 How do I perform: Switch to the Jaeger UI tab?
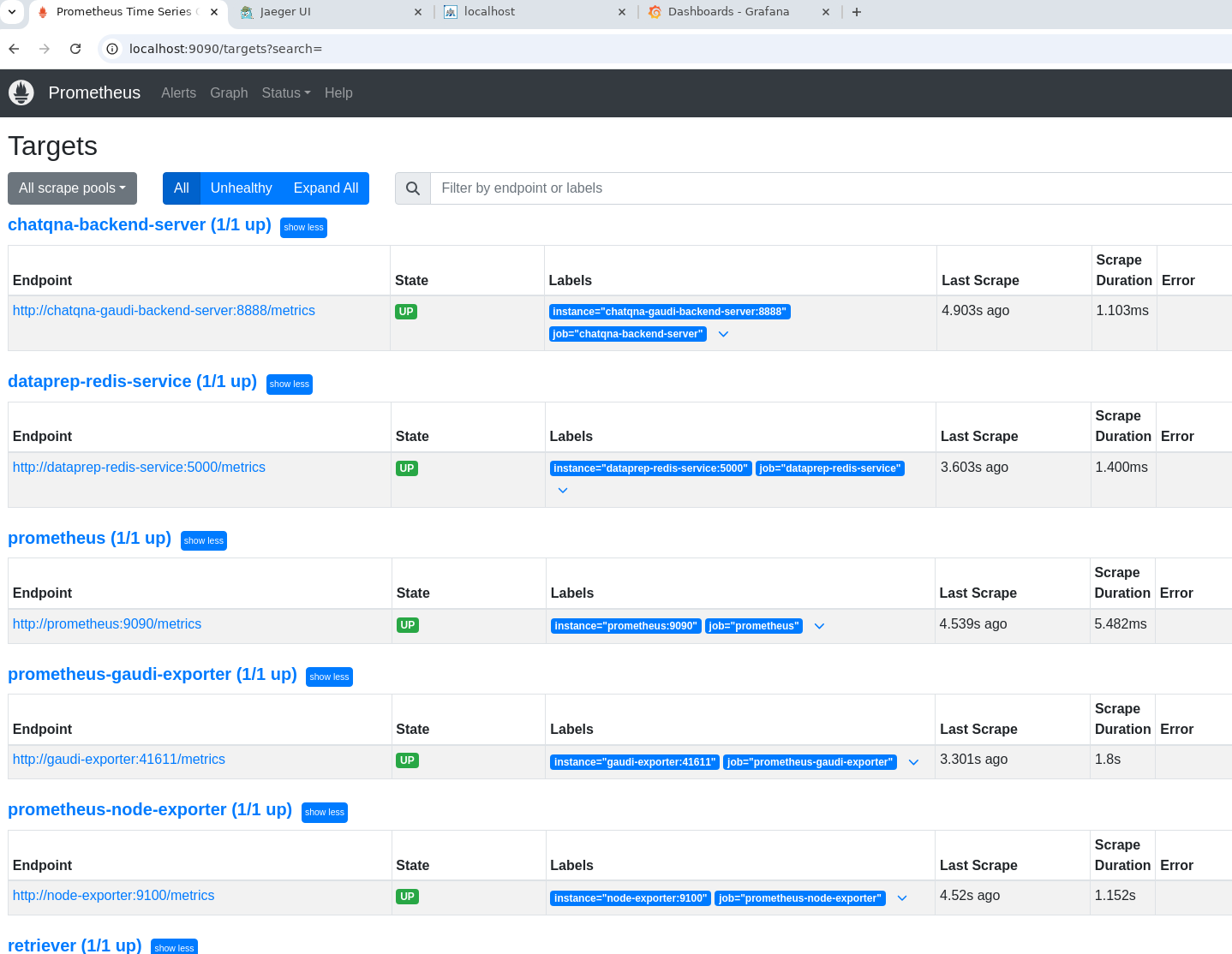pyautogui.click(x=330, y=12)
